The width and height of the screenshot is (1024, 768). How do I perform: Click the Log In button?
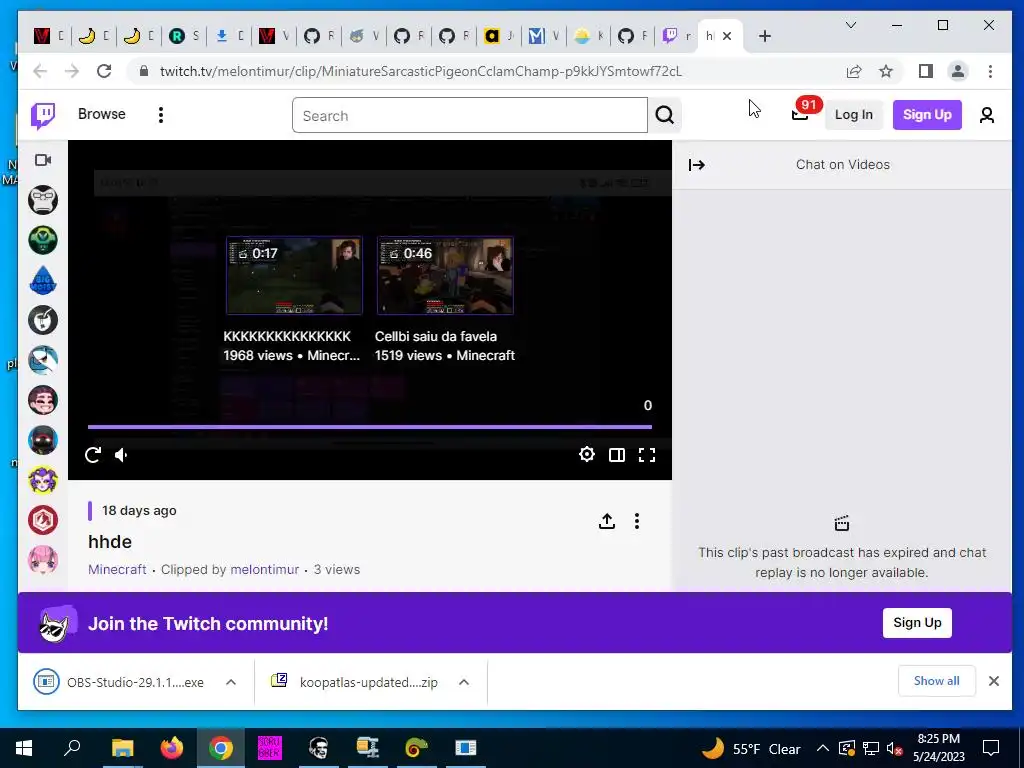click(x=854, y=115)
